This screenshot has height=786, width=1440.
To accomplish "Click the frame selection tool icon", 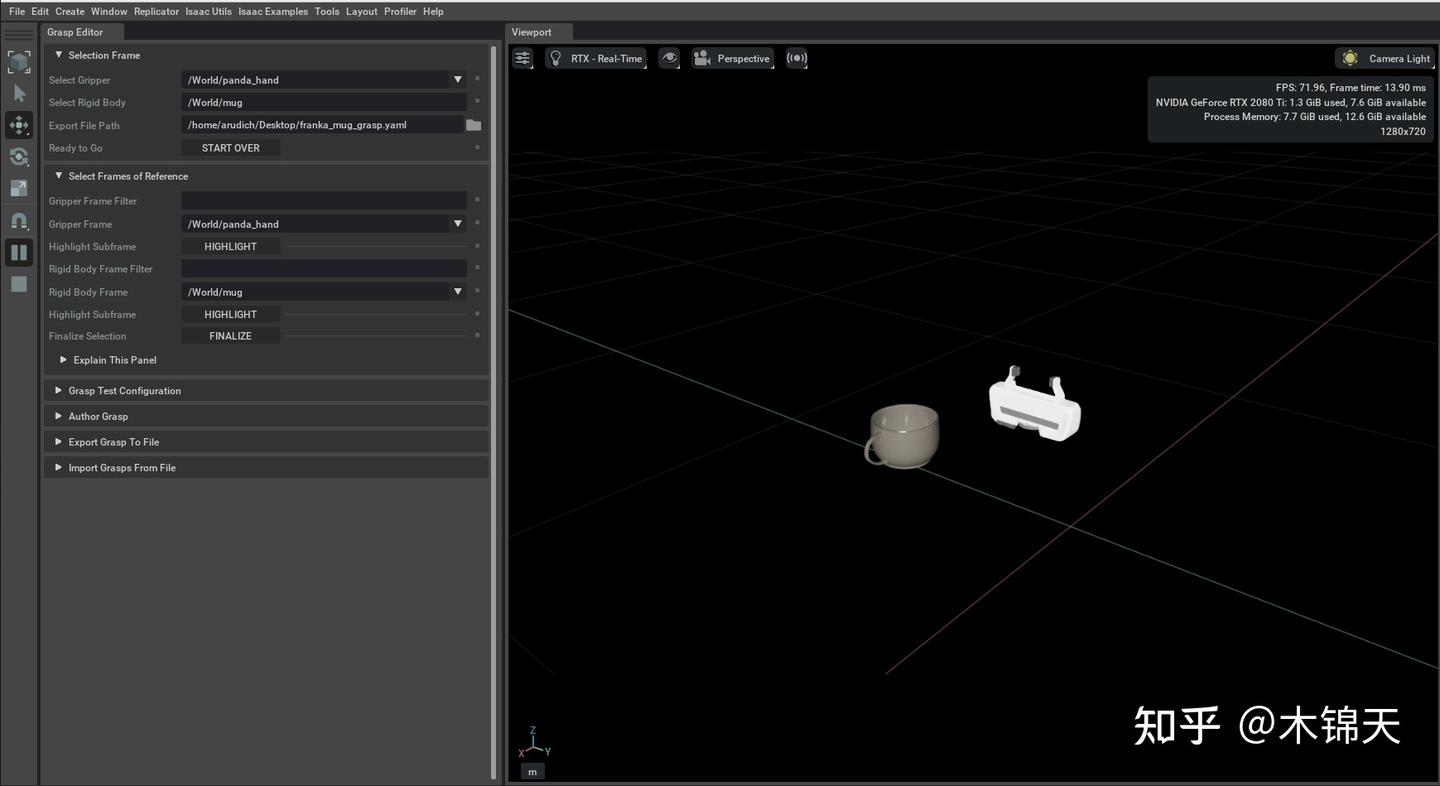I will pyautogui.click(x=19, y=61).
